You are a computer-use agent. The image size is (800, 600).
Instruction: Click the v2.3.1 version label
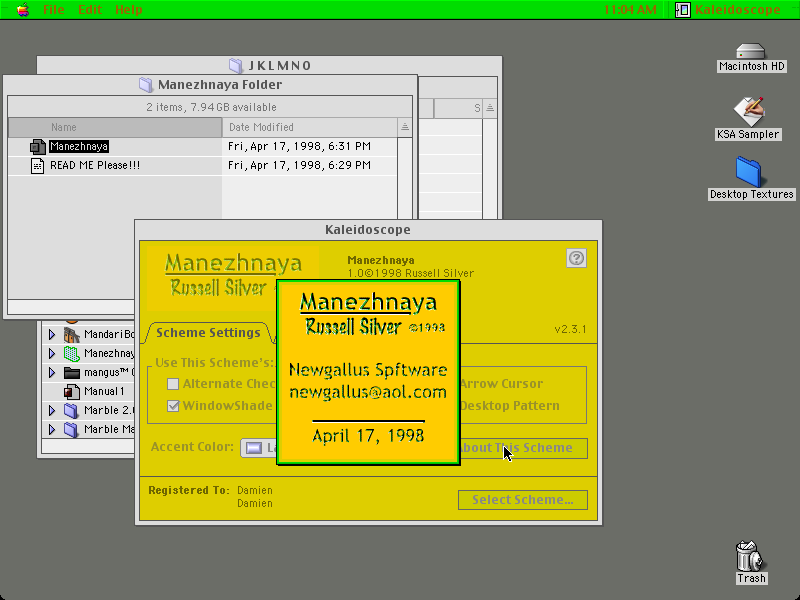point(570,329)
